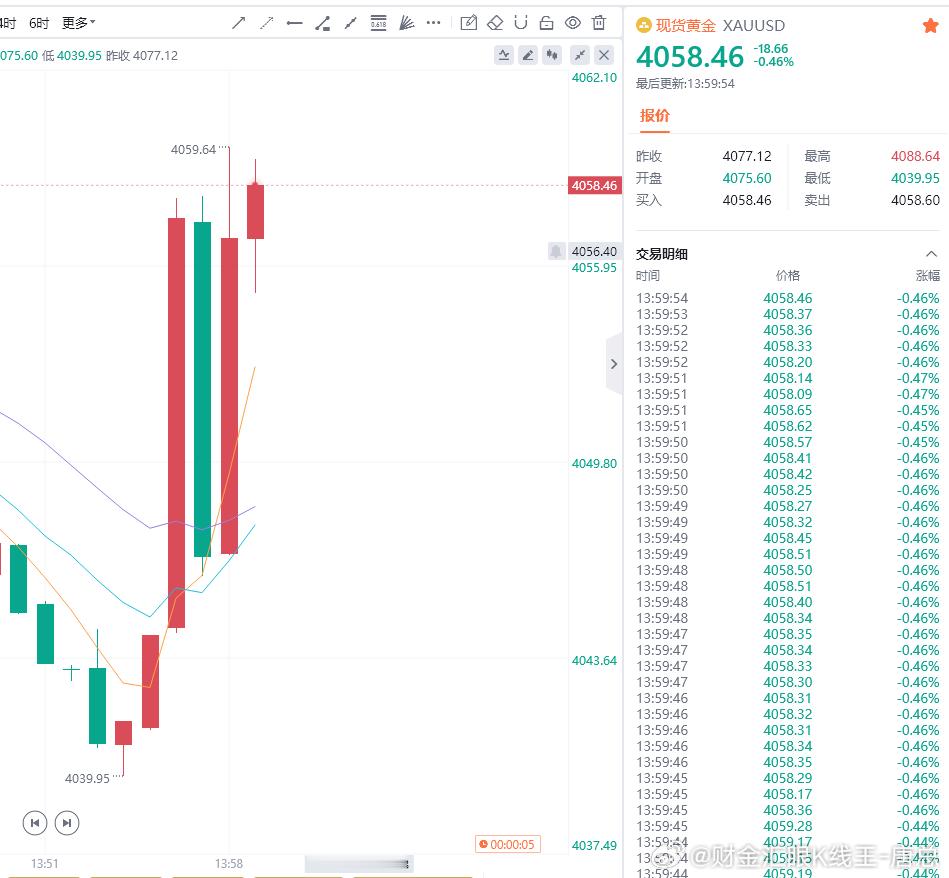This screenshot has width=949, height=878.
Task: Click the 开盘 value 4075.60
Action: [747, 178]
